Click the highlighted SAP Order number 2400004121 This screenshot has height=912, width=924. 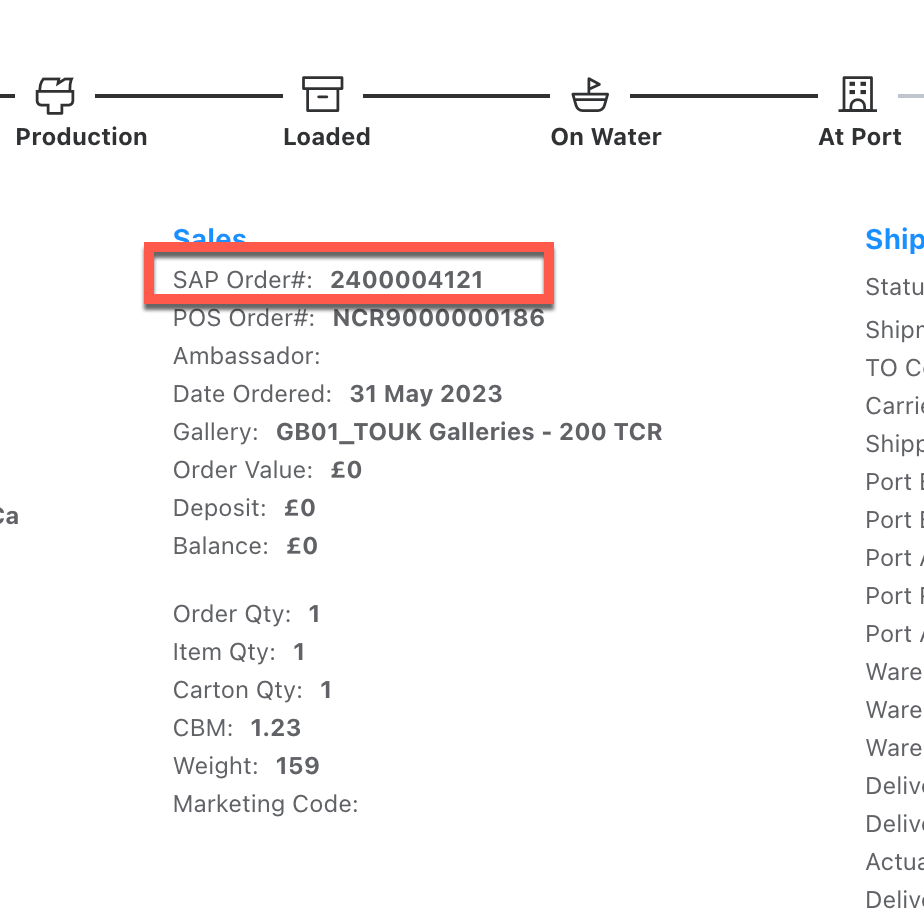pos(407,280)
